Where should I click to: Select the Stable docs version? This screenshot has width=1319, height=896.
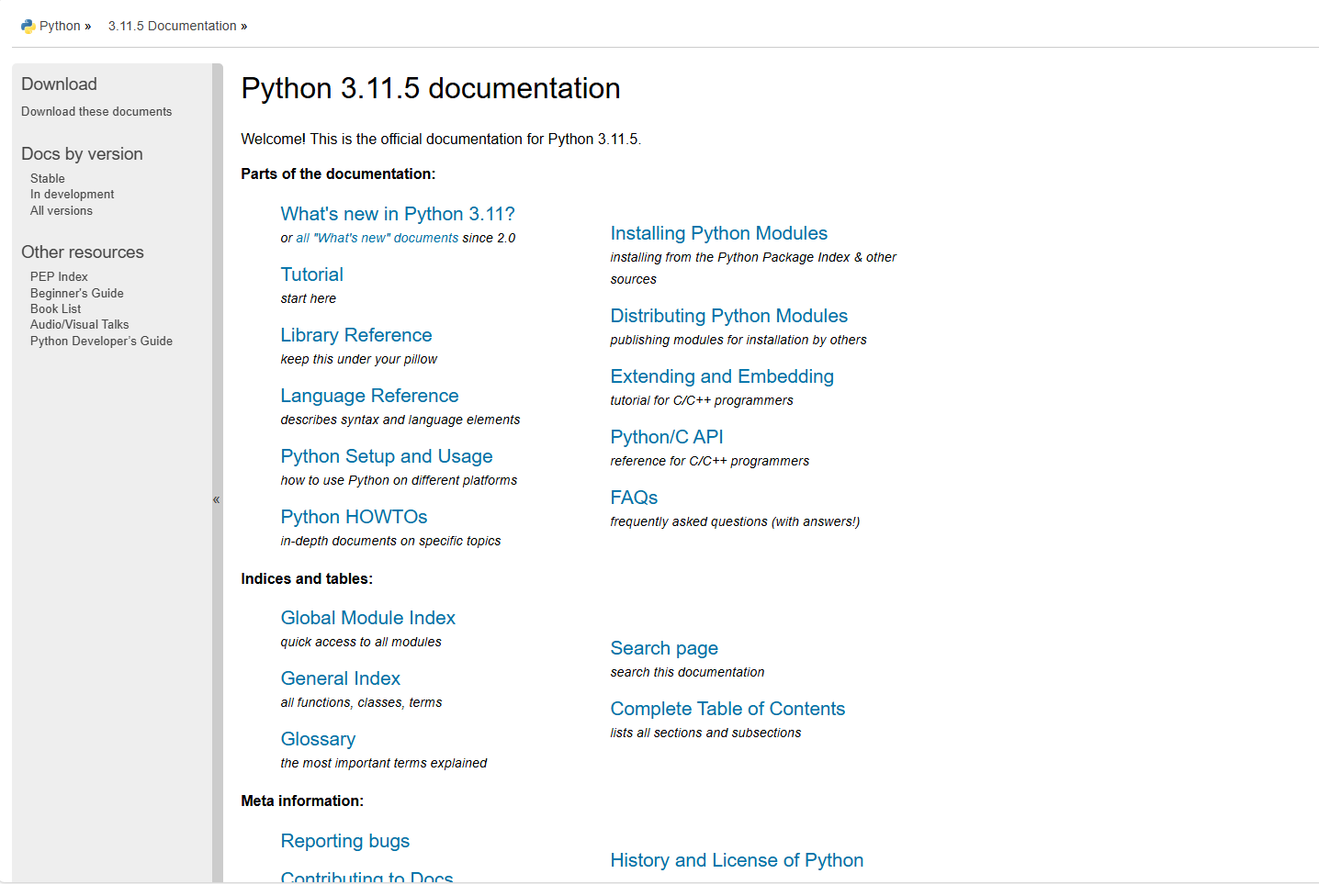click(x=48, y=178)
